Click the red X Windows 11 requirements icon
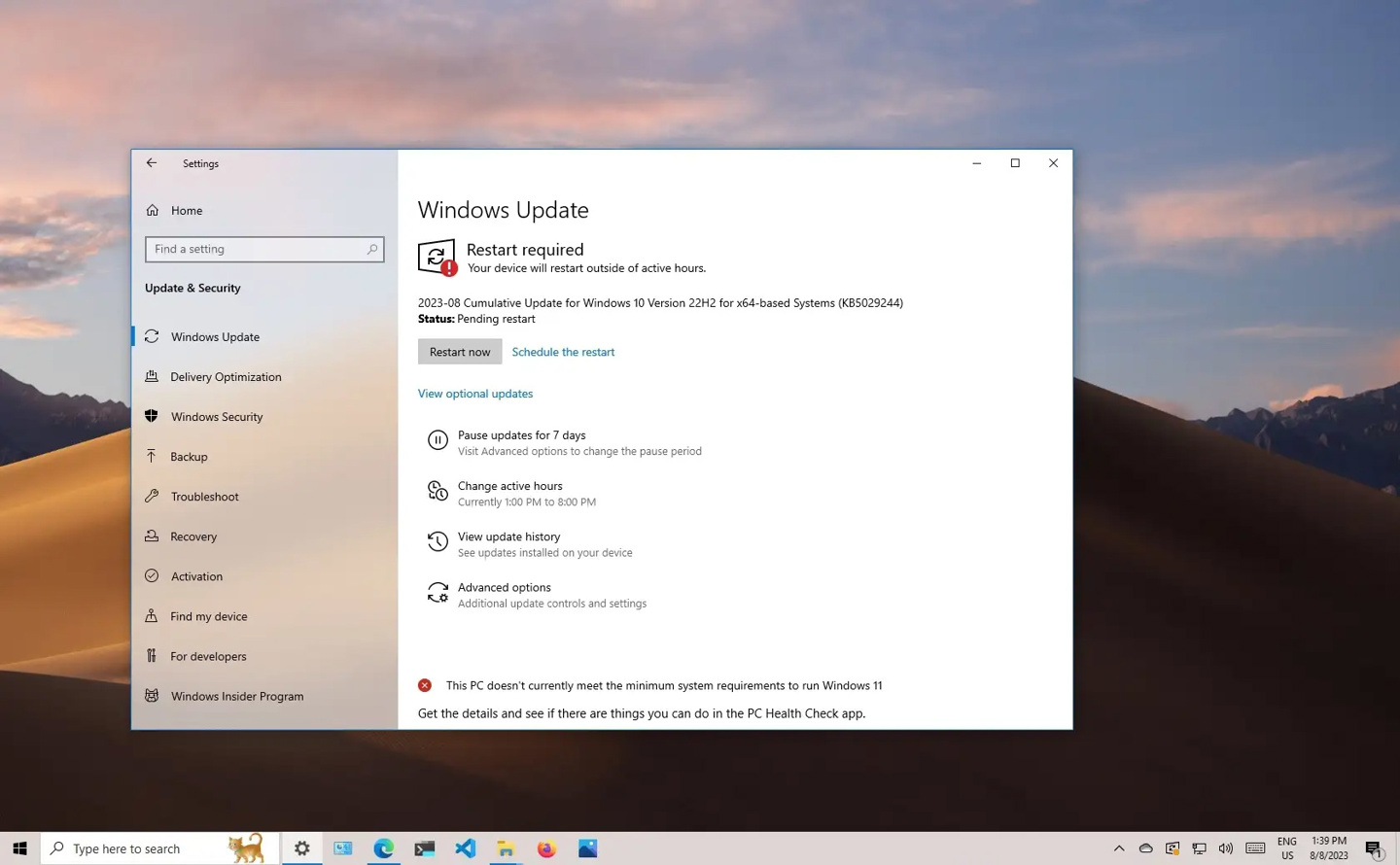Screen dimensions: 1400x865 coord(425,685)
